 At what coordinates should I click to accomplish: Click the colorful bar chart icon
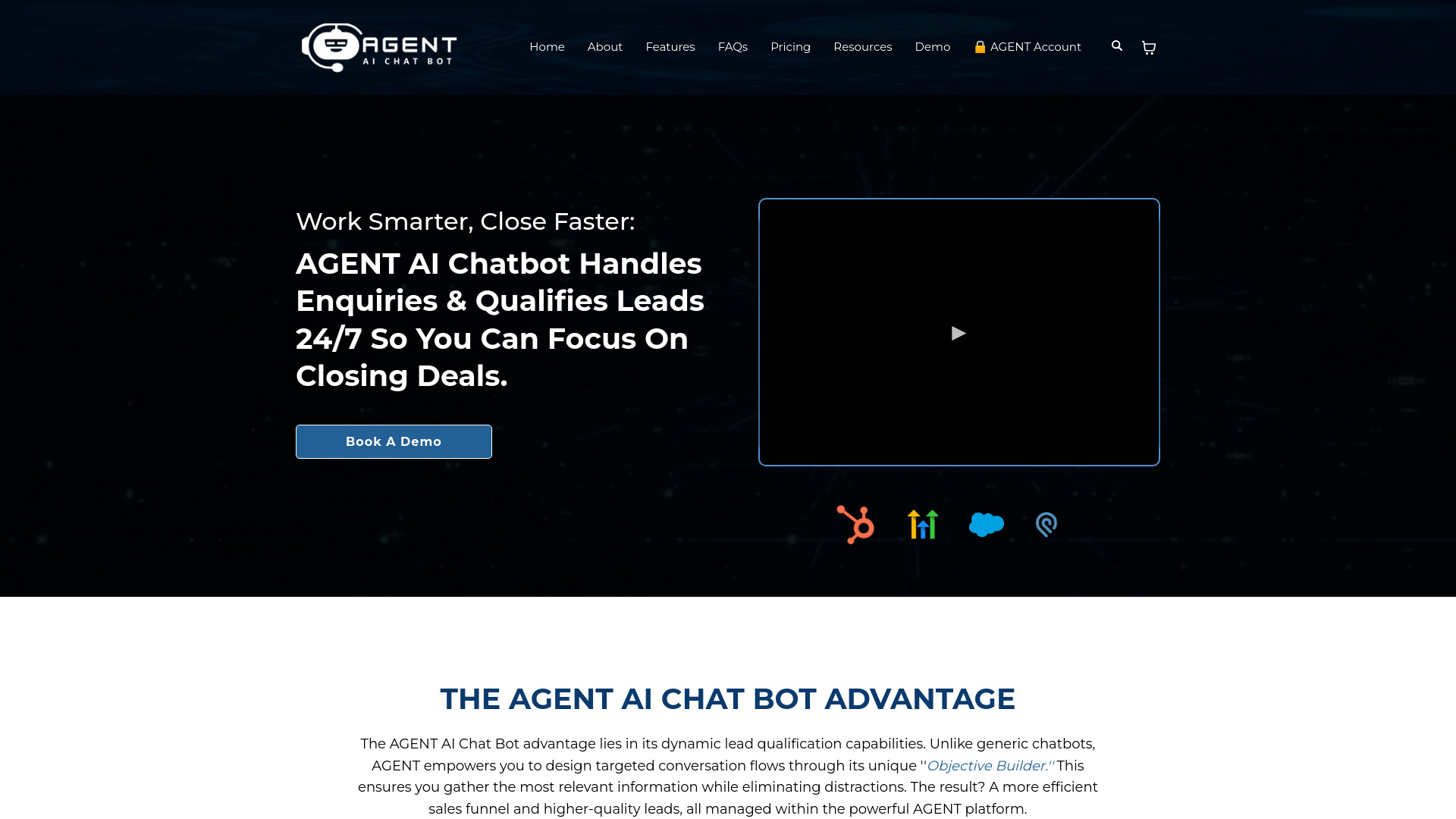pos(922,524)
